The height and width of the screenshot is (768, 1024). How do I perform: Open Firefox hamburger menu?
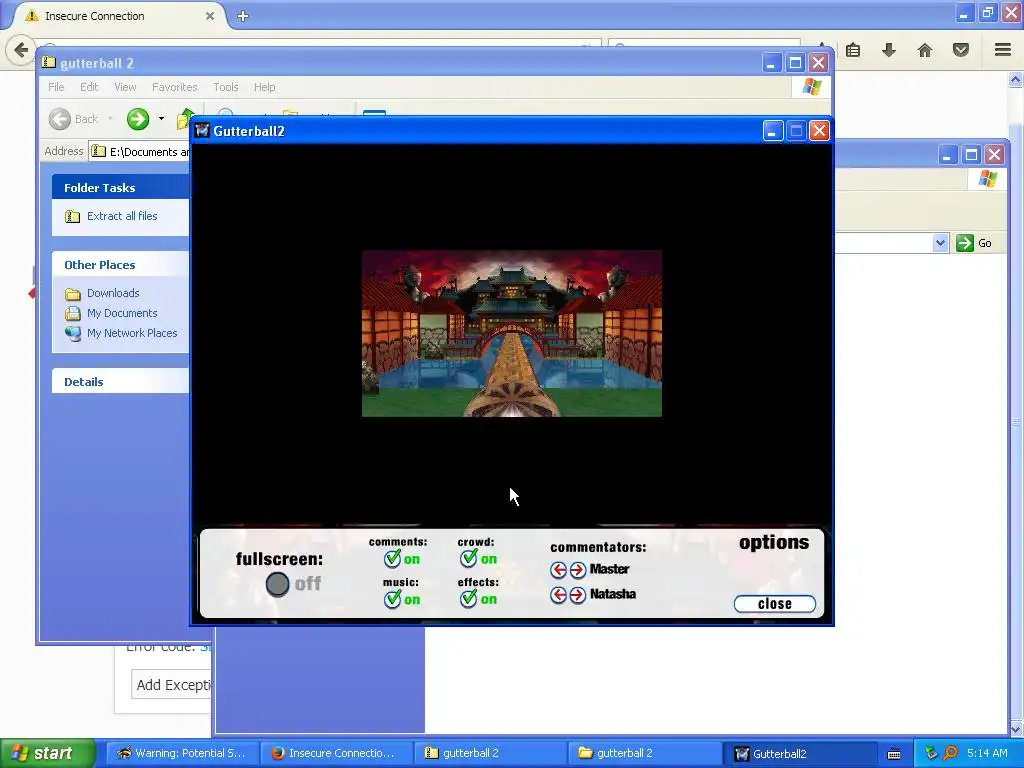tap(1003, 50)
